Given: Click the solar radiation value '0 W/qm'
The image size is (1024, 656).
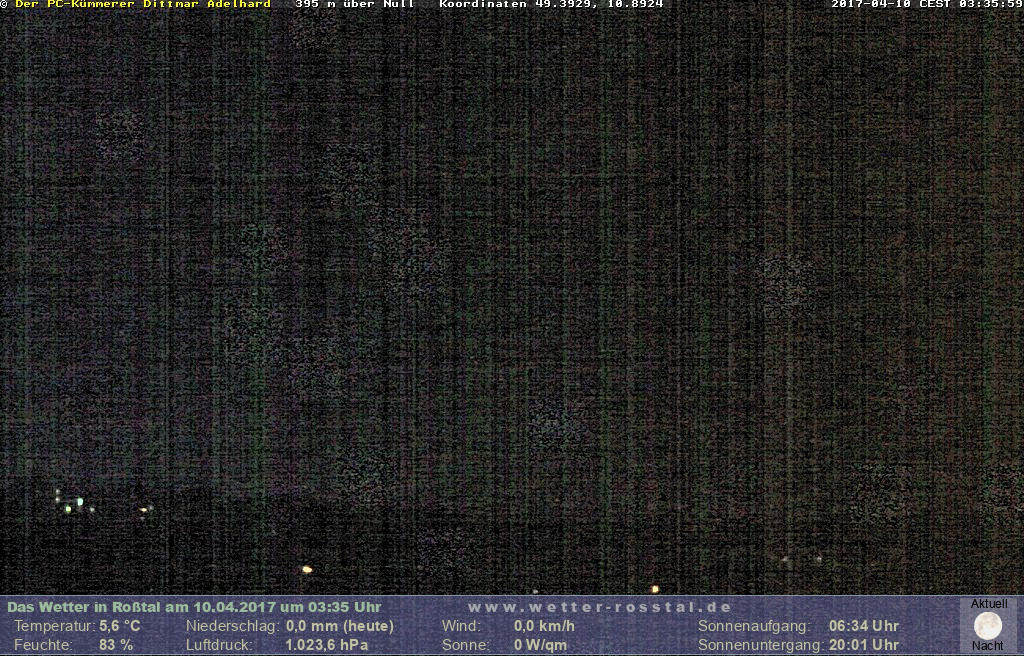Looking at the screenshot, I should click(540, 645).
